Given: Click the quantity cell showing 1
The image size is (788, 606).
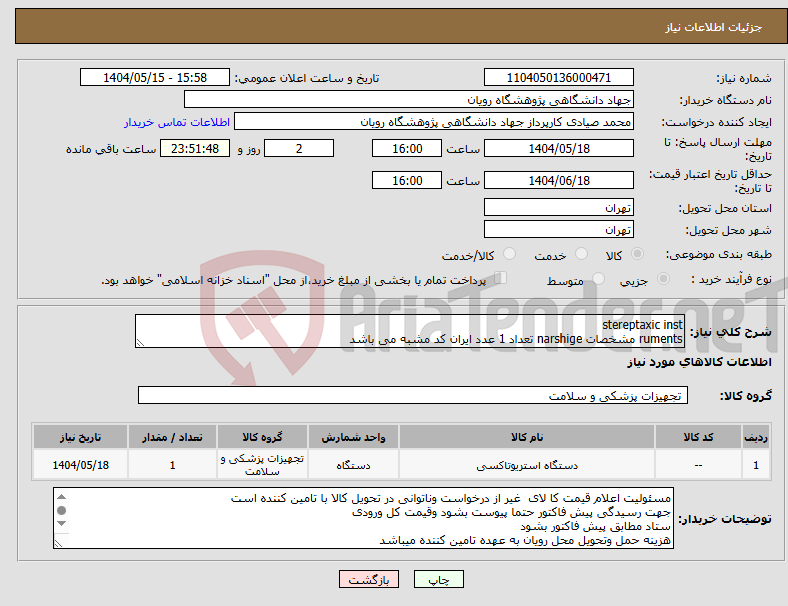Looking at the screenshot, I should click(172, 465).
